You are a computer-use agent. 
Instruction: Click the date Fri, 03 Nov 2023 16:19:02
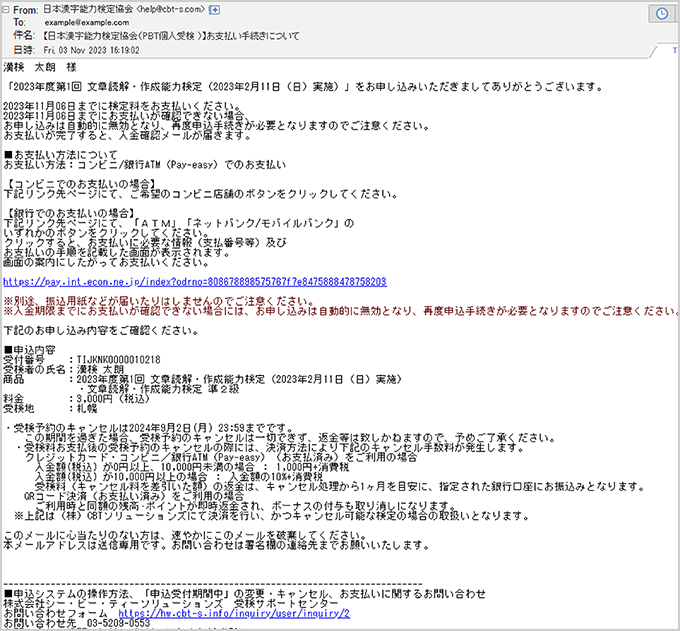92,50
